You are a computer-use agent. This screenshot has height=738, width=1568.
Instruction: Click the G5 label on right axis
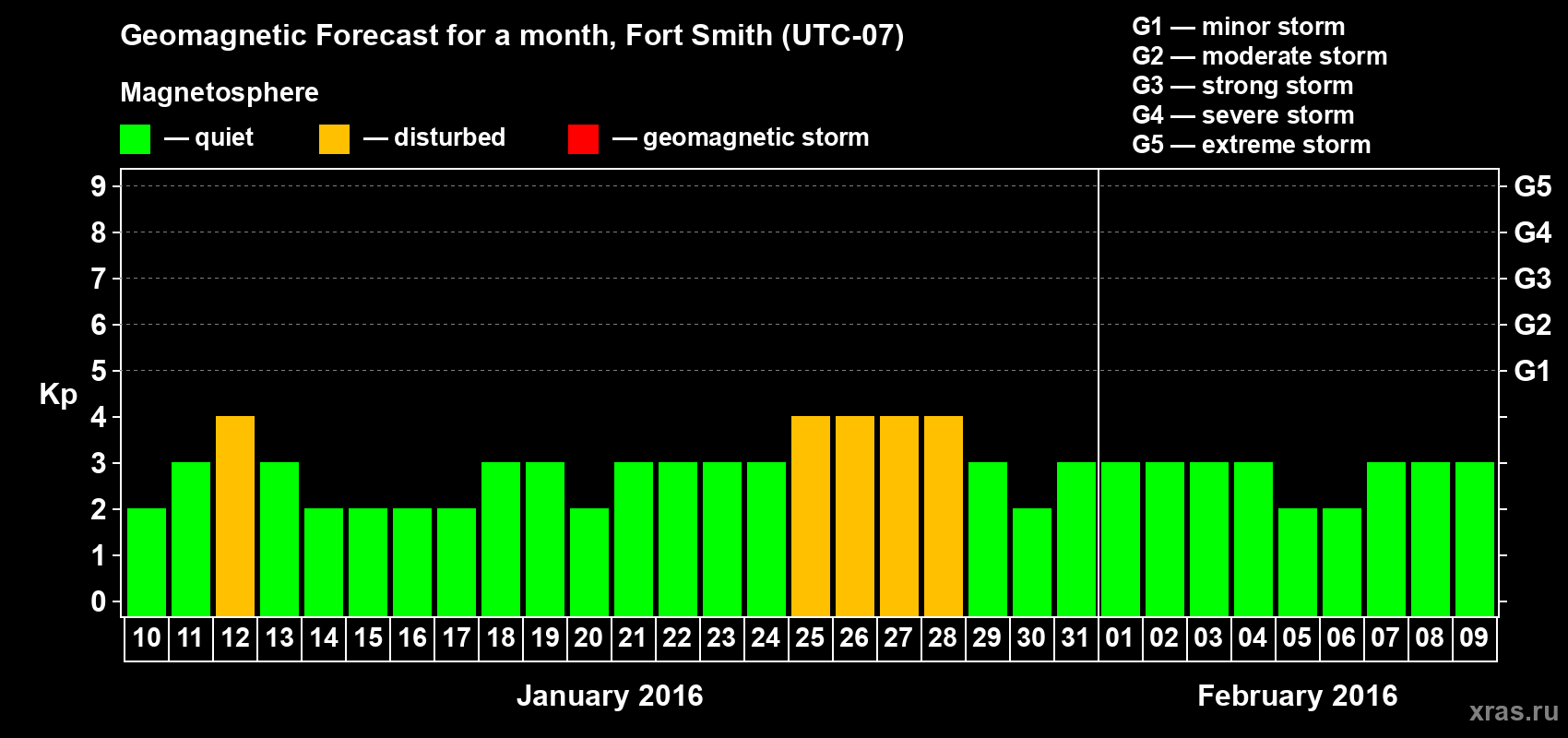coord(1532,186)
